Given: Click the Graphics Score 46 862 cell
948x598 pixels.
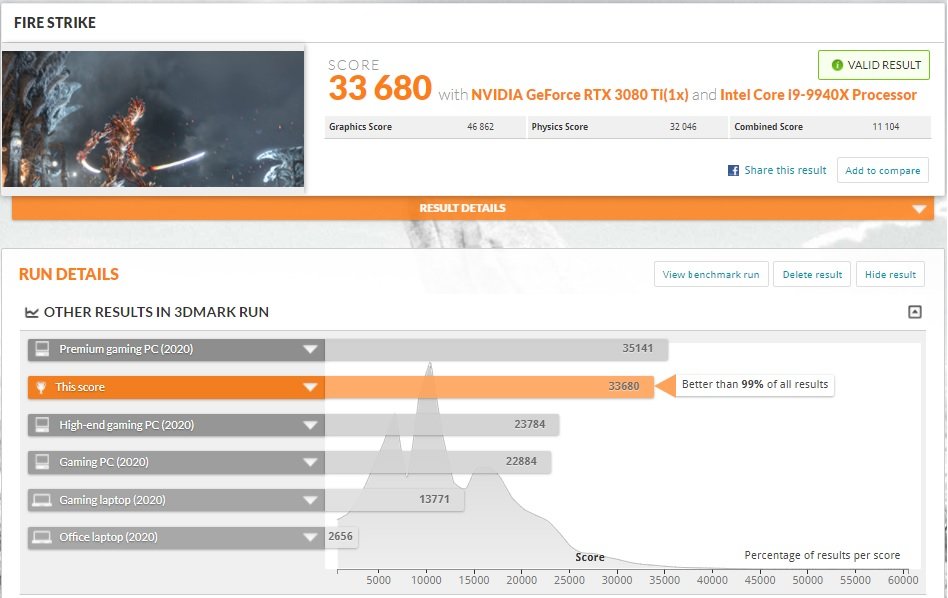Looking at the screenshot, I should point(425,127).
